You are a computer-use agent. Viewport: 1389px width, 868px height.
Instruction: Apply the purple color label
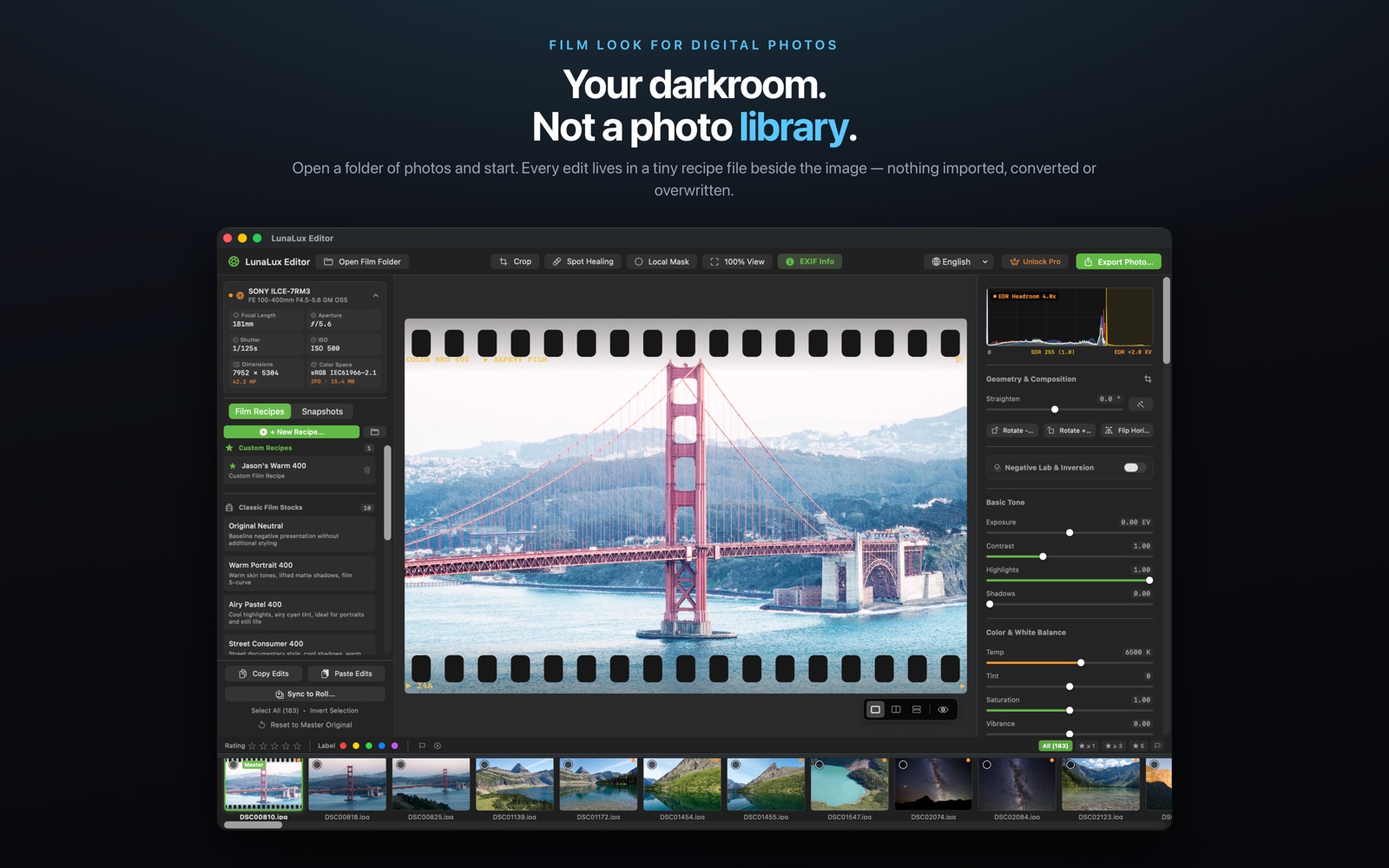pos(395,746)
